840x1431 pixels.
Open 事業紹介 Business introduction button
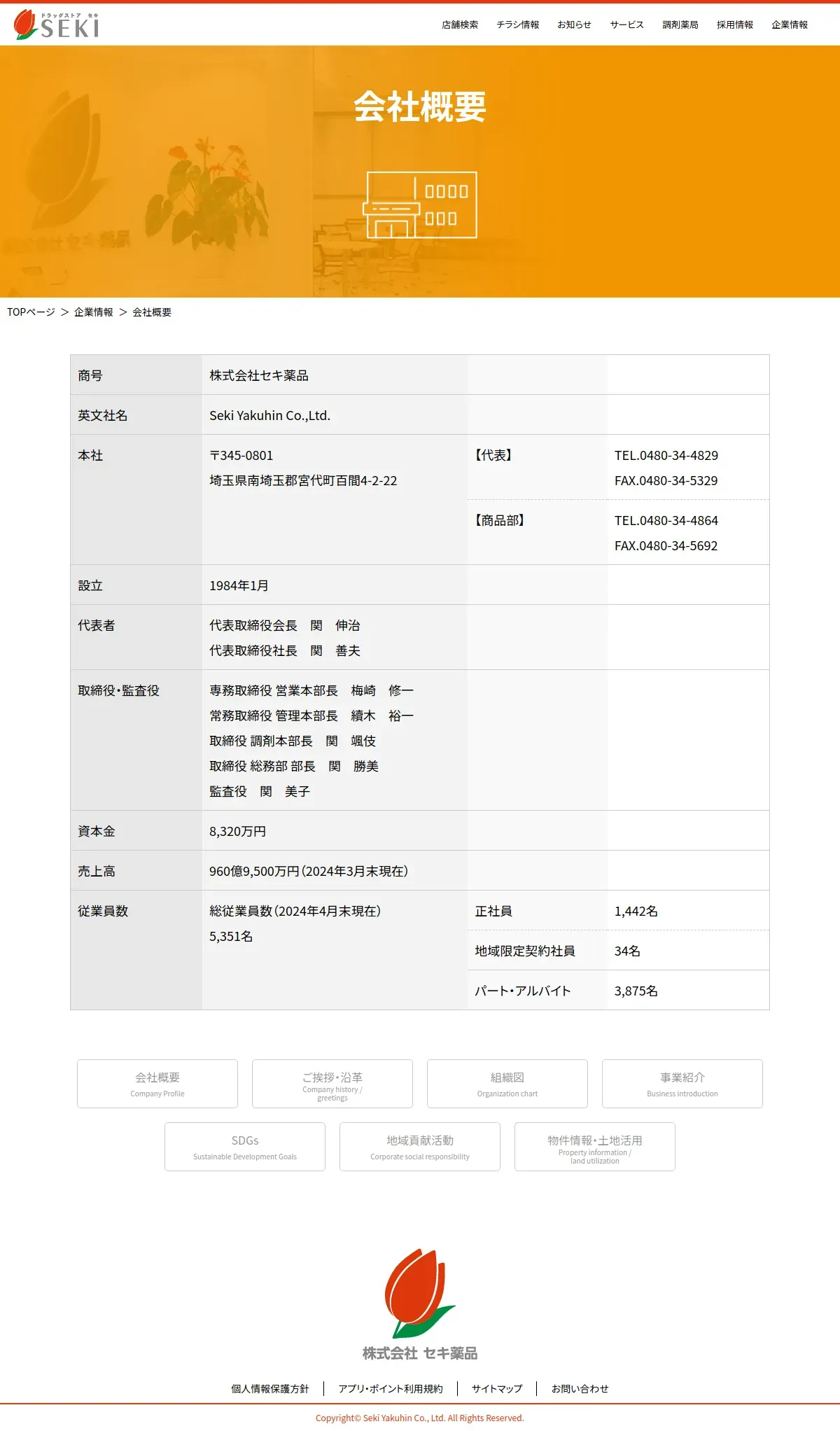[x=682, y=1084]
